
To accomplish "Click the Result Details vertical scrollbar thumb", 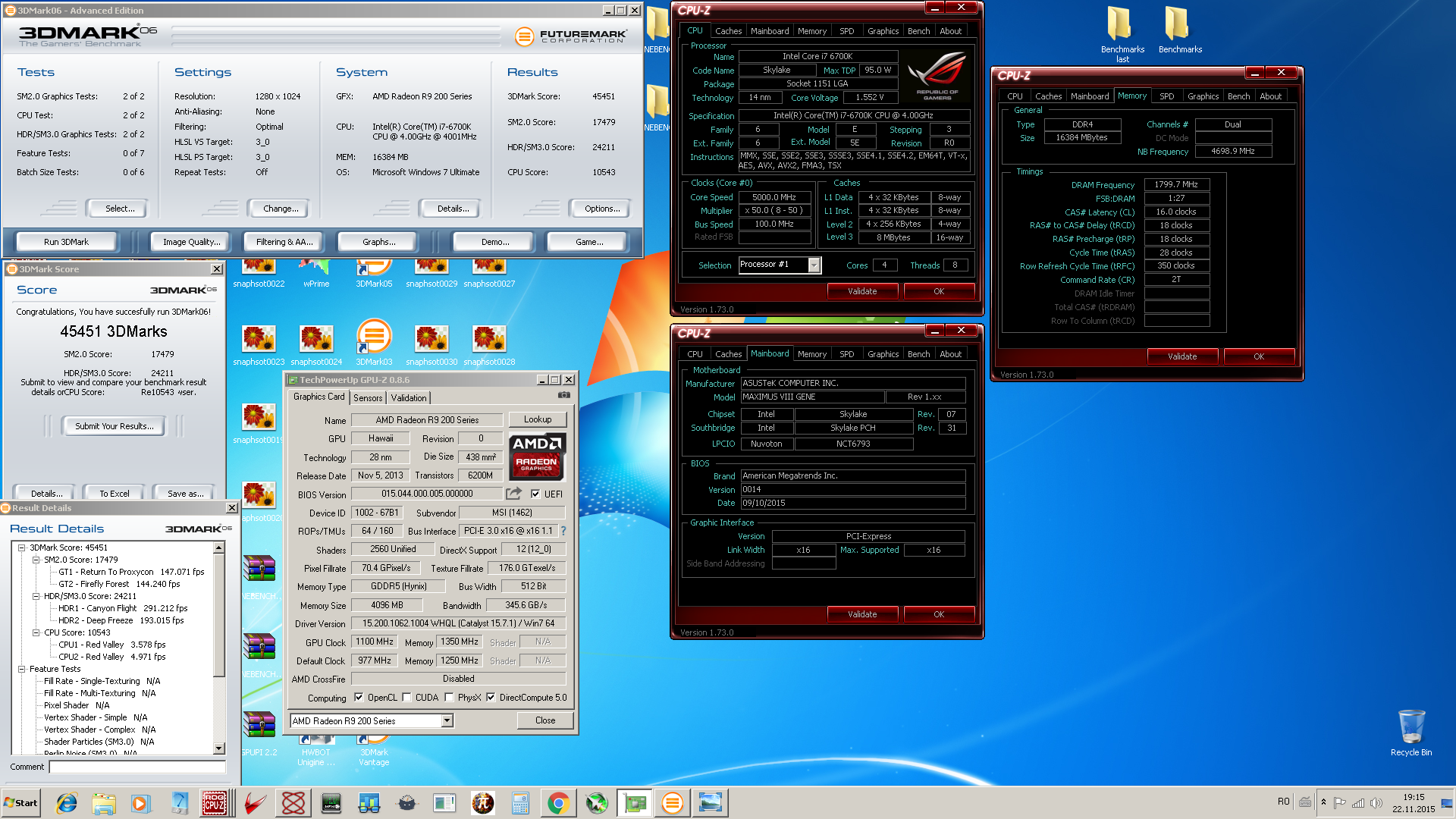I will coord(219,615).
